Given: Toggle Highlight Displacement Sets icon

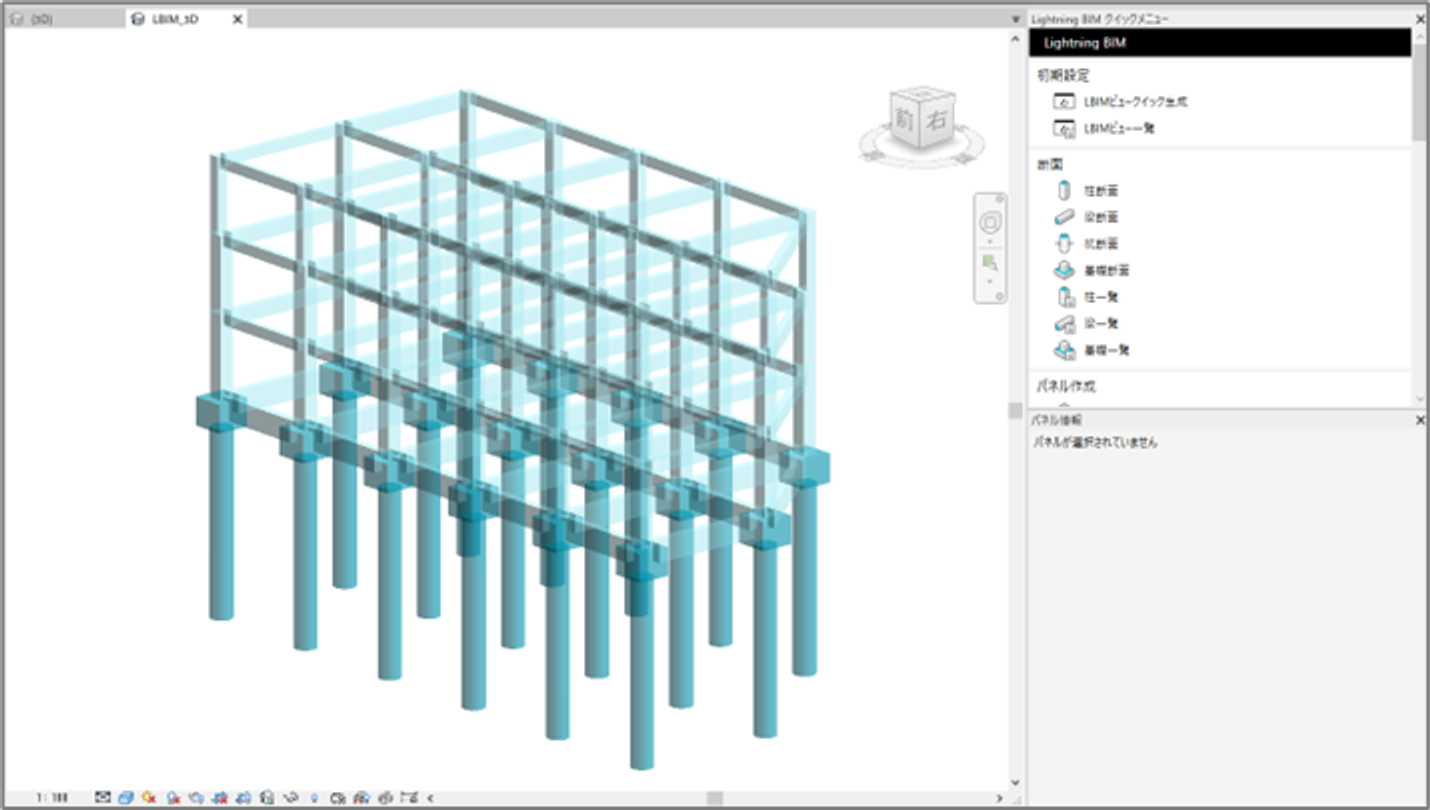Looking at the screenshot, I should pos(385,797).
